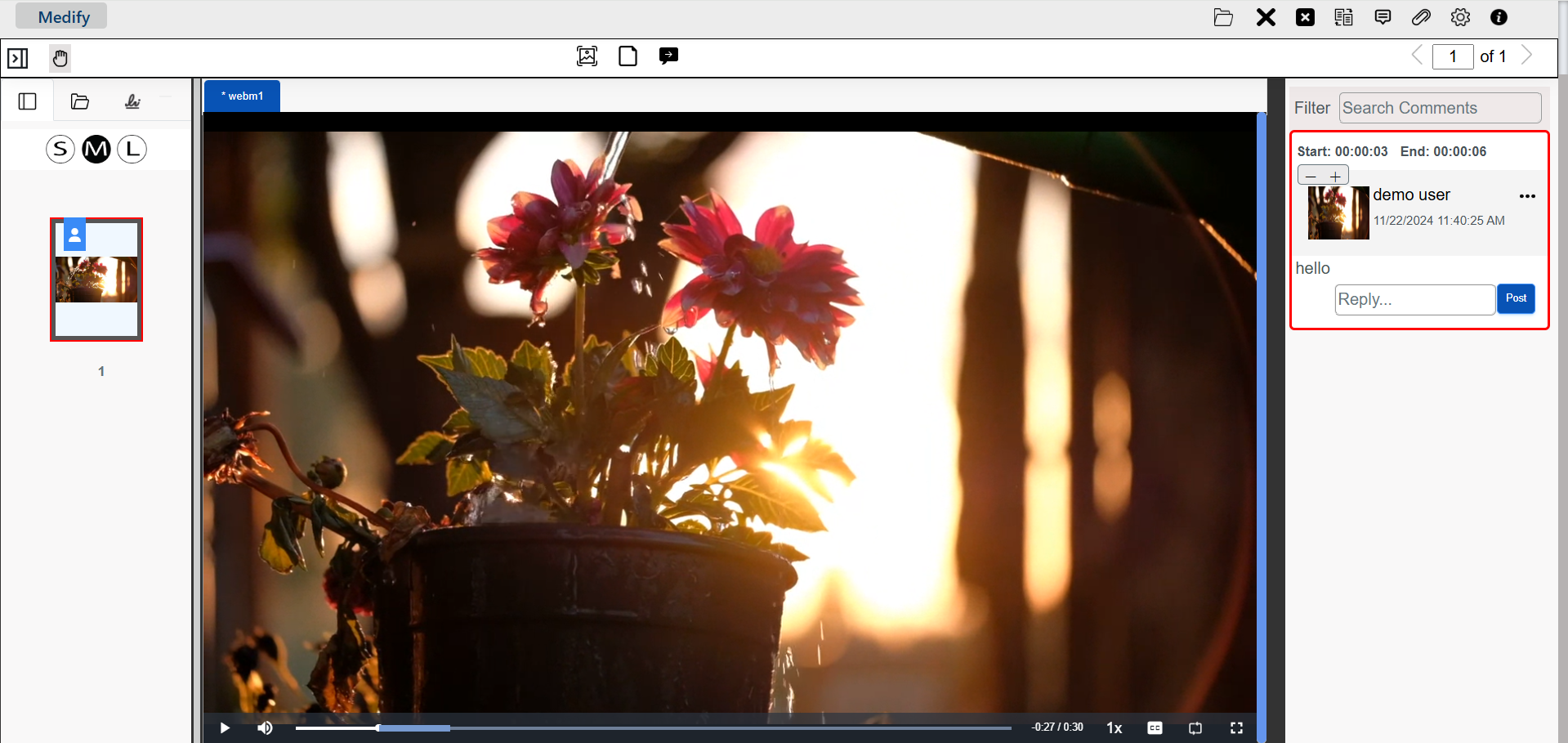Click the Start: 00:00:03 timestamp
1568x743 pixels.
tap(1342, 151)
